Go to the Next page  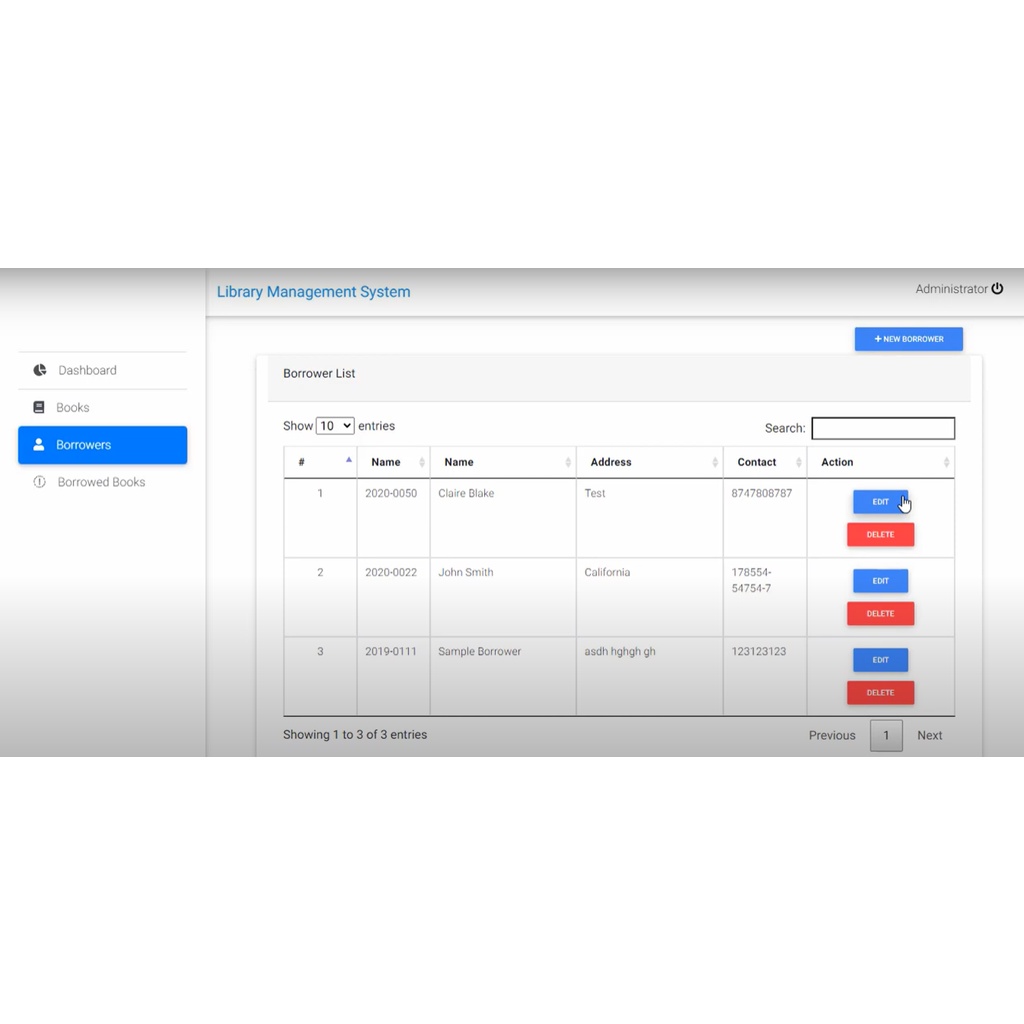coord(929,735)
